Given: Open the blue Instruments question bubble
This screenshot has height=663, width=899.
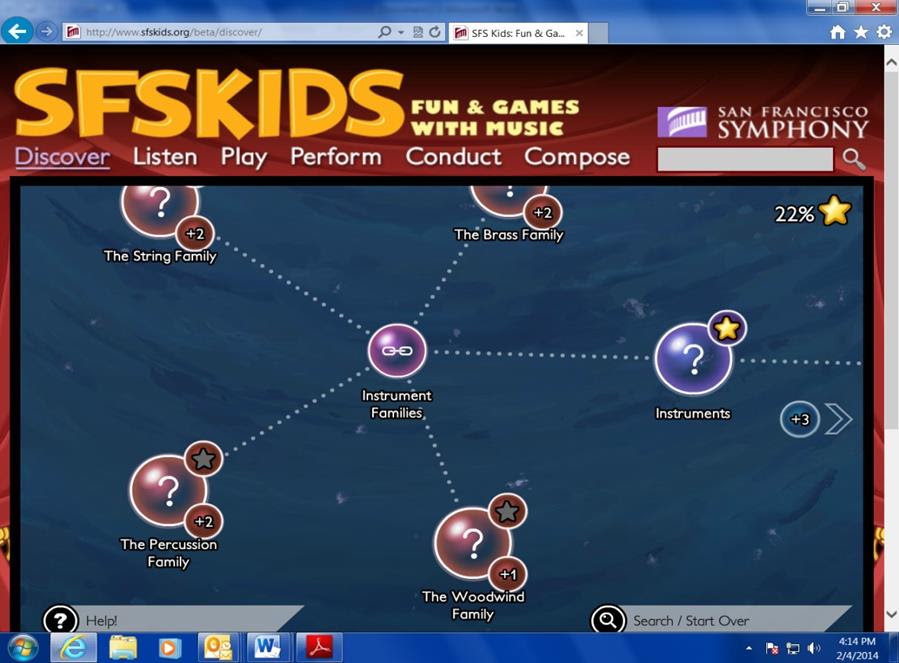Looking at the screenshot, I should [693, 359].
